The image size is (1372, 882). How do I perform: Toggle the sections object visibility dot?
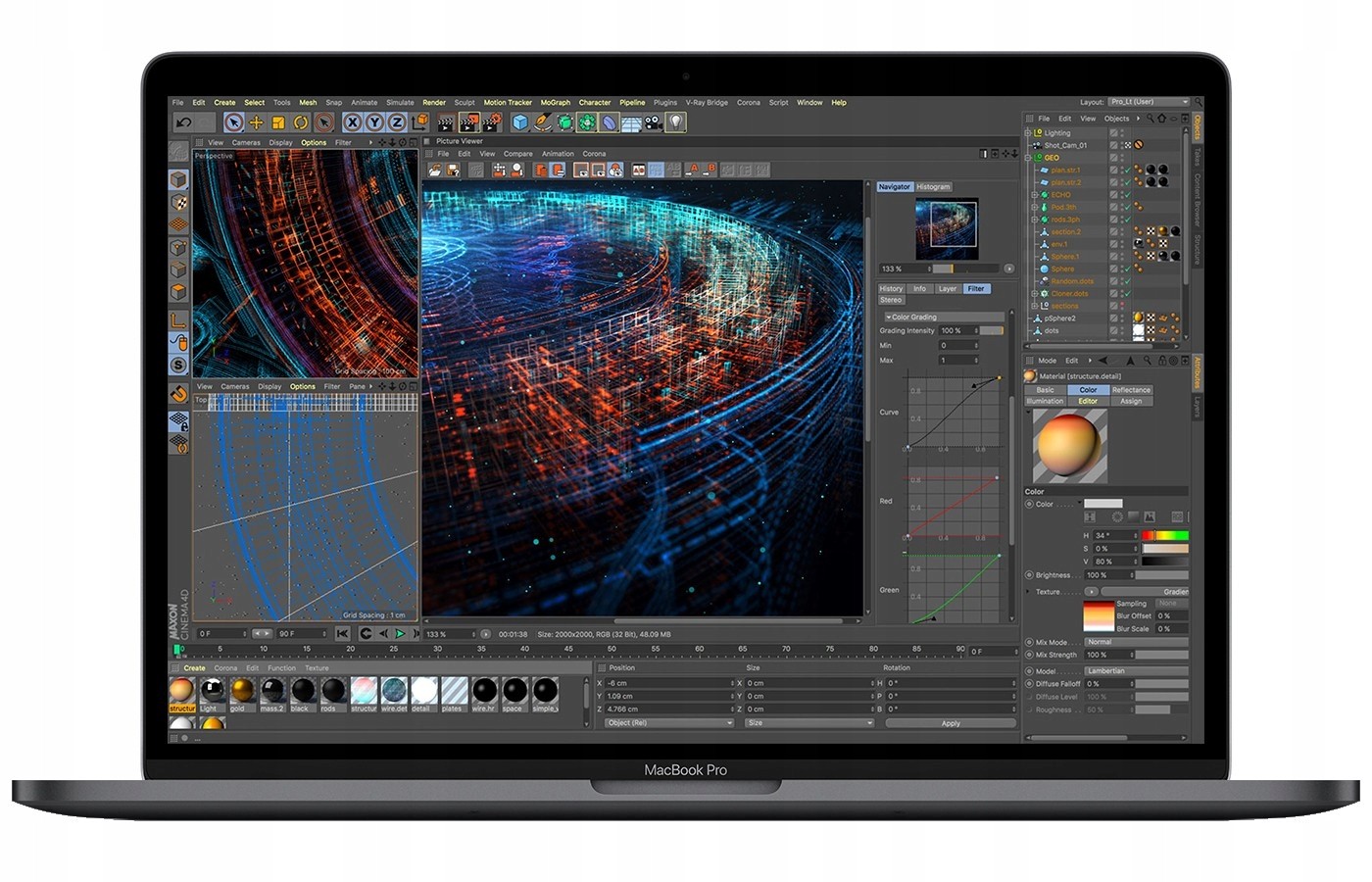1122,306
